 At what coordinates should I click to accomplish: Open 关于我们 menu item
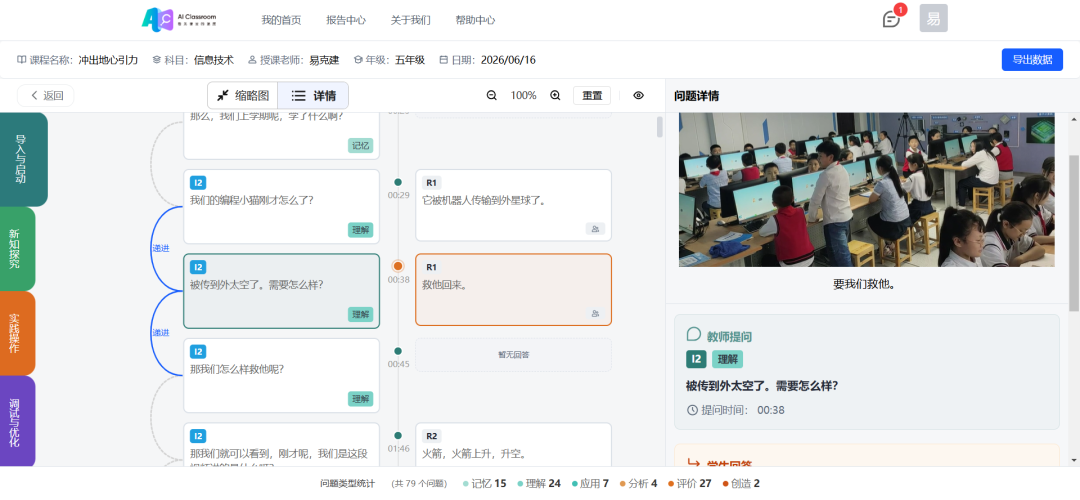click(411, 20)
